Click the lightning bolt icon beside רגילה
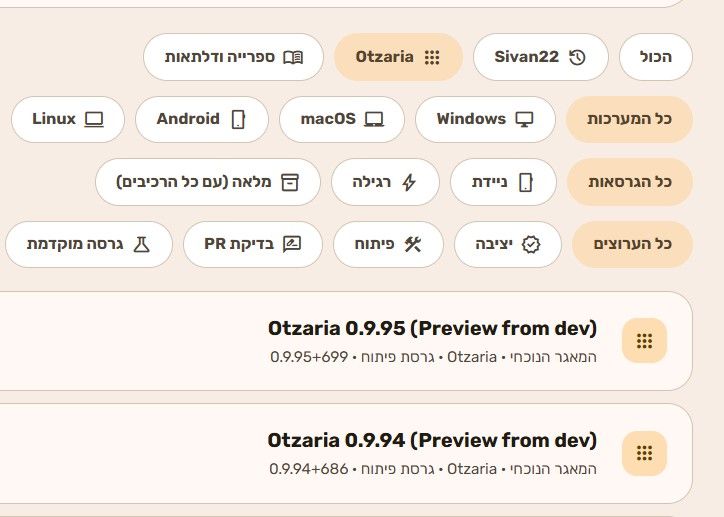Viewport: 724px width, 517px height. [x=409, y=182]
